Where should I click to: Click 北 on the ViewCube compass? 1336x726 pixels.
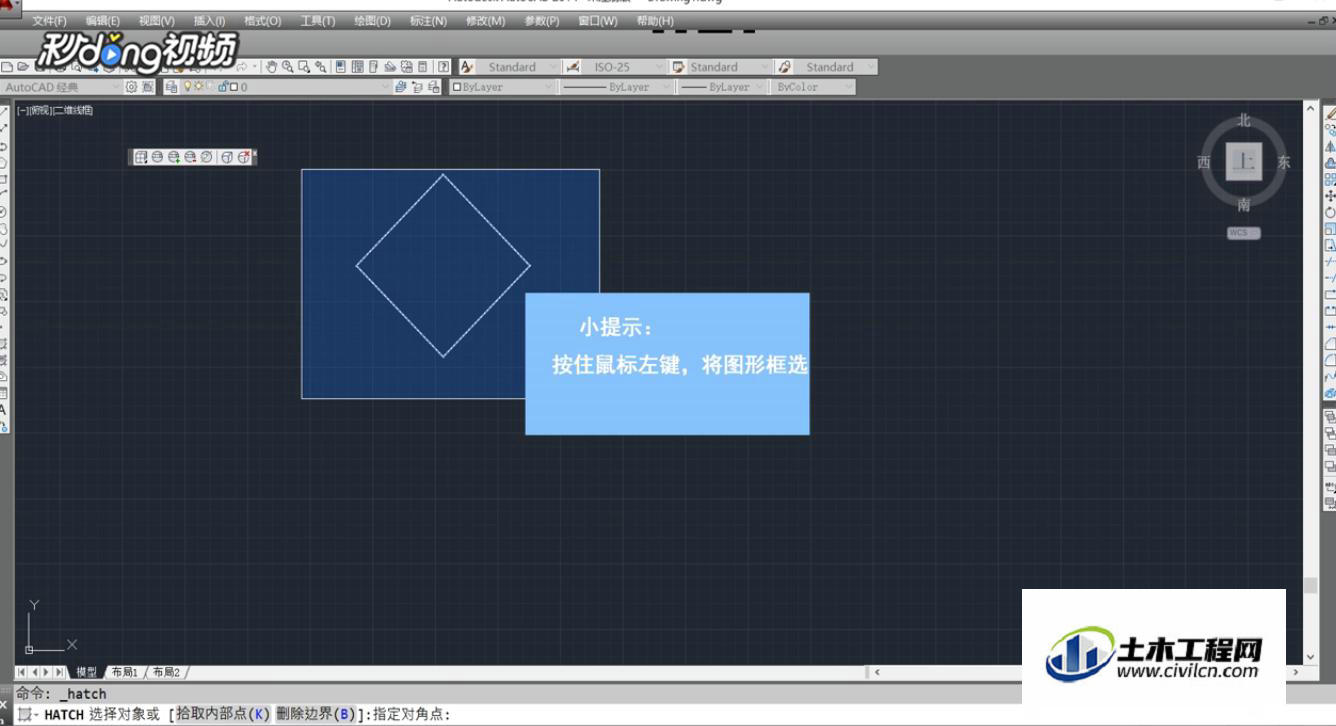click(1244, 120)
